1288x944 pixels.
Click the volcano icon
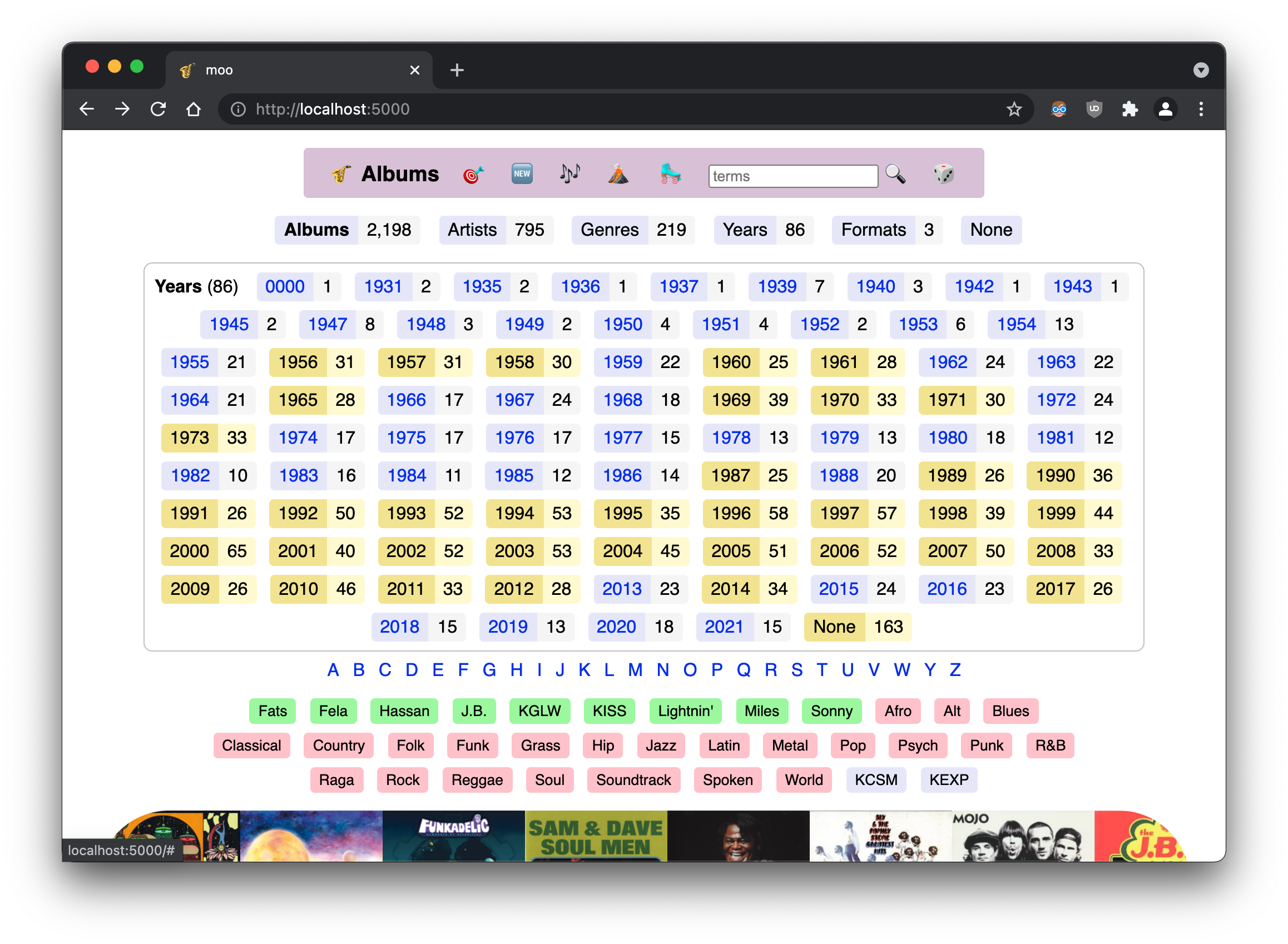(618, 173)
